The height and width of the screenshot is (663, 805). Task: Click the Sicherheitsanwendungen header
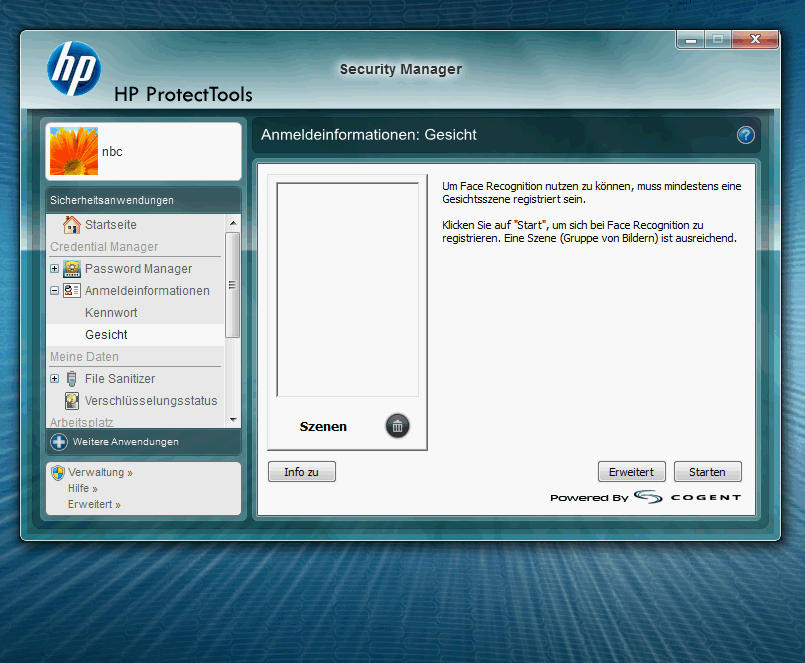pos(143,200)
